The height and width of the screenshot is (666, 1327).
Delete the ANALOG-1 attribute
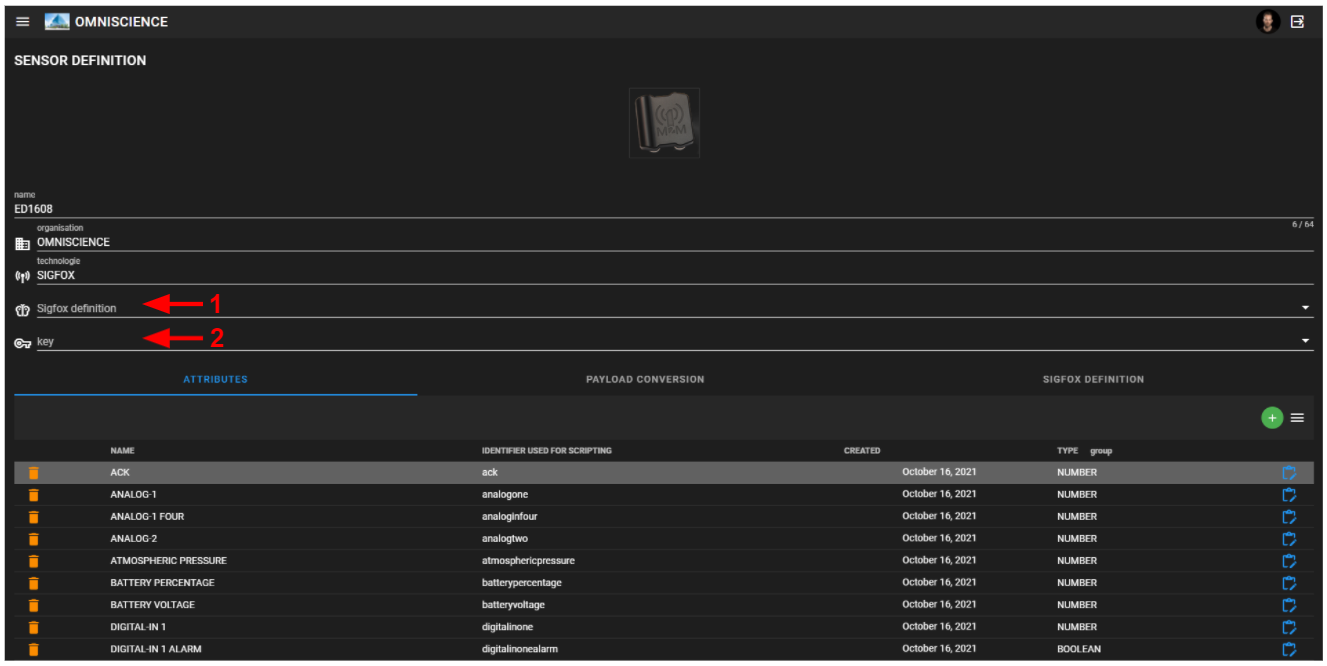[x=33, y=495]
